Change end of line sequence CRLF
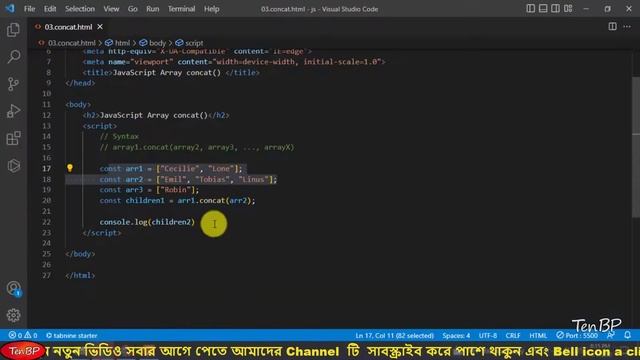Screen dimensions: 640x360 [513, 336]
